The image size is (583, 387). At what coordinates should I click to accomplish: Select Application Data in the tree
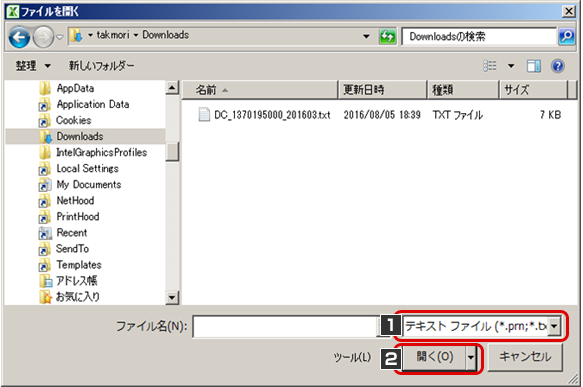point(93,104)
